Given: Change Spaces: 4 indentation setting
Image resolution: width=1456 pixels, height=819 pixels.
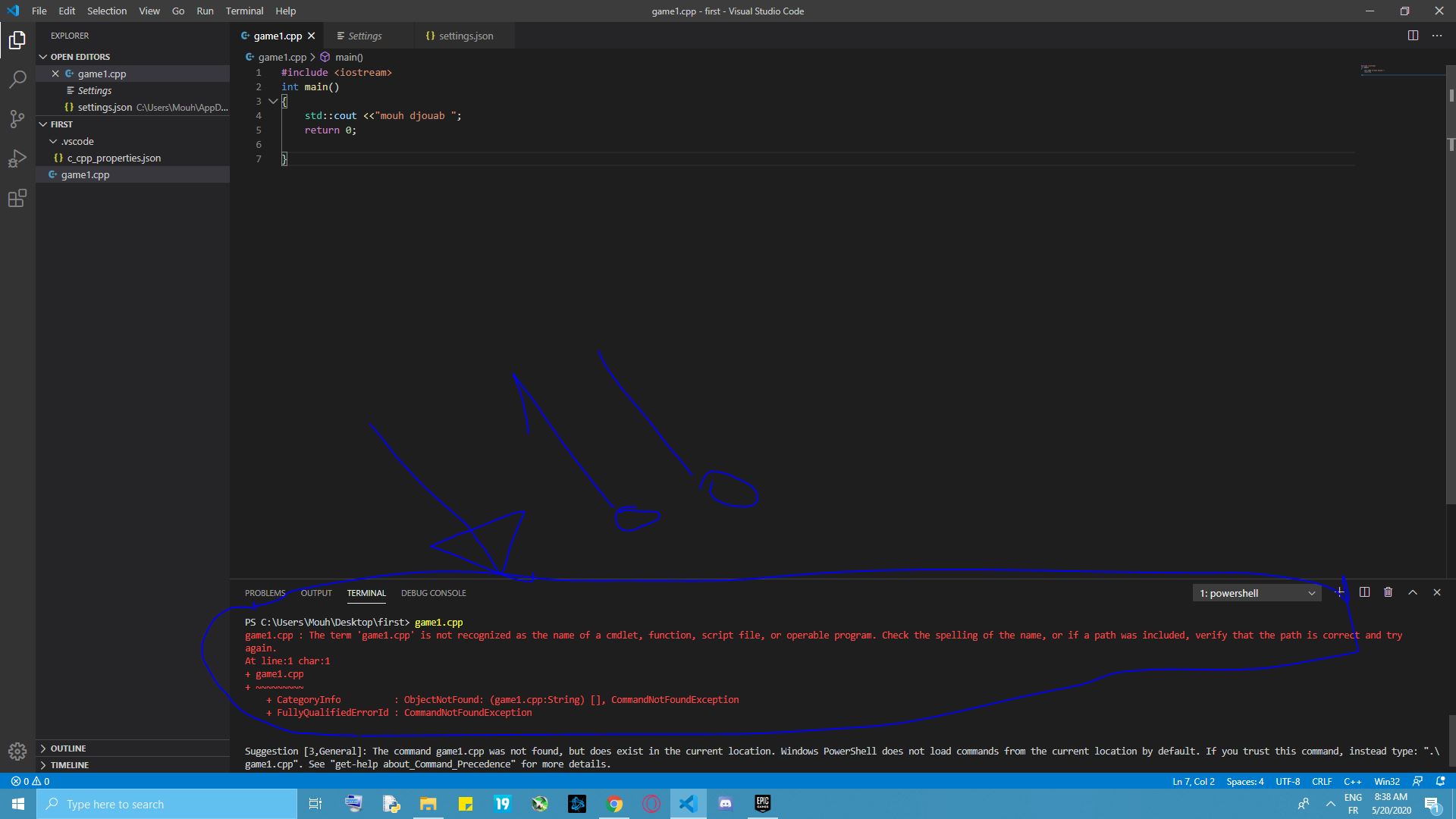Looking at the screenshot, I should coord(1245,781).
